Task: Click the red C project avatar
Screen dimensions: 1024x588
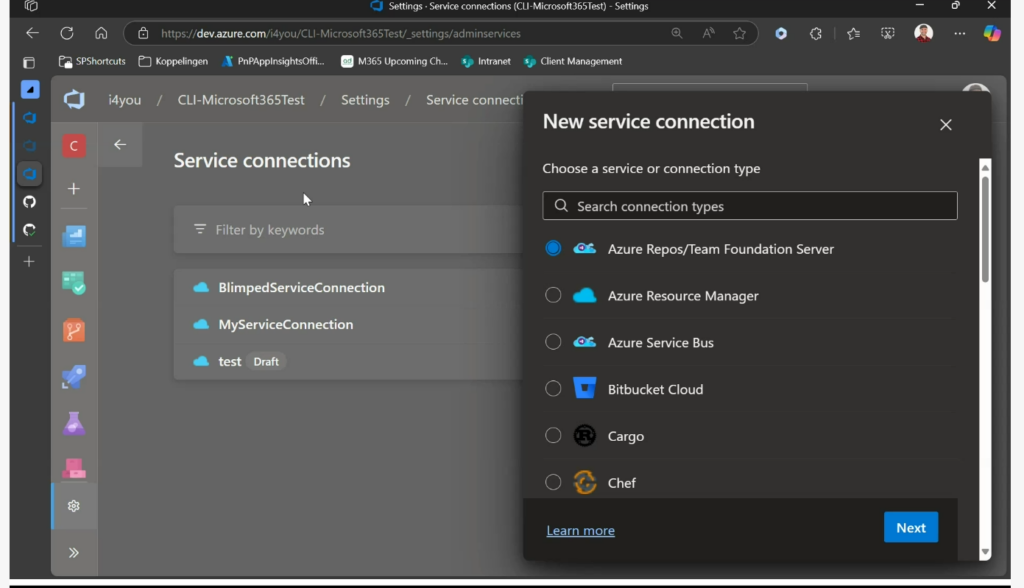Action: coord(74,146)
